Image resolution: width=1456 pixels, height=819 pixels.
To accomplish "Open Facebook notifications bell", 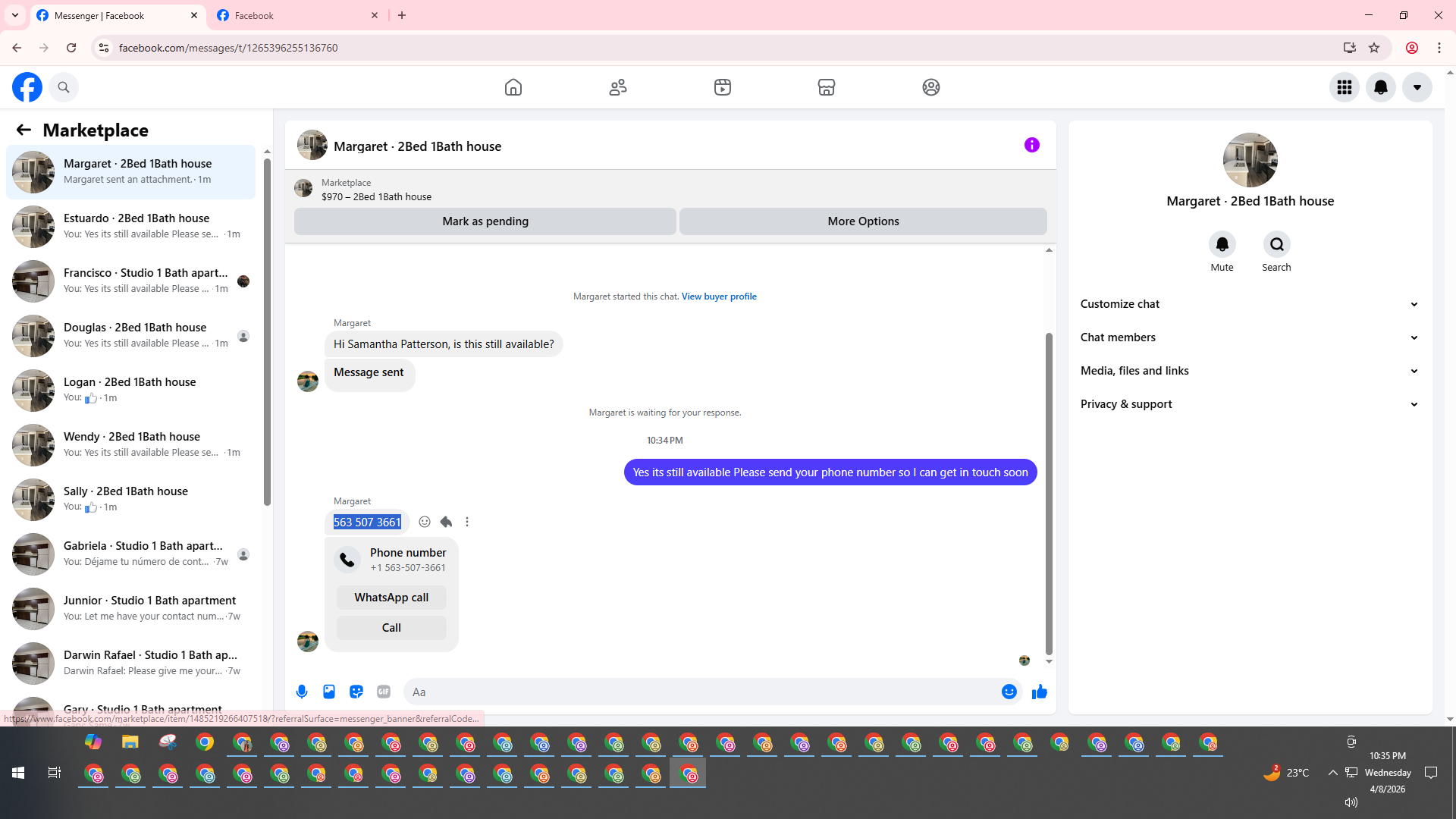I will 1381,87.
